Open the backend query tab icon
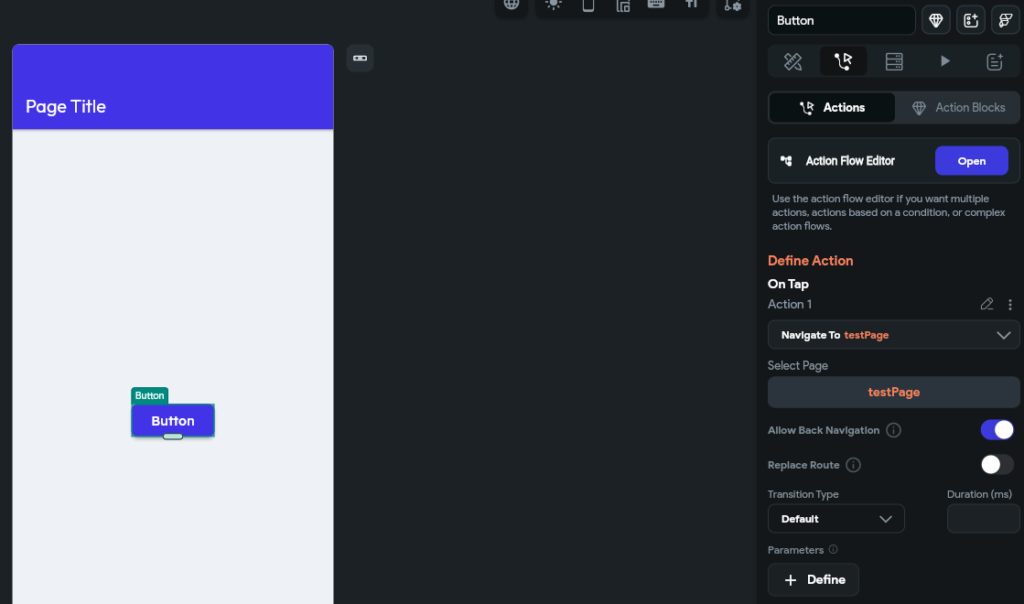The width and height of the screenshot is (1024, 604). (894, 62)
